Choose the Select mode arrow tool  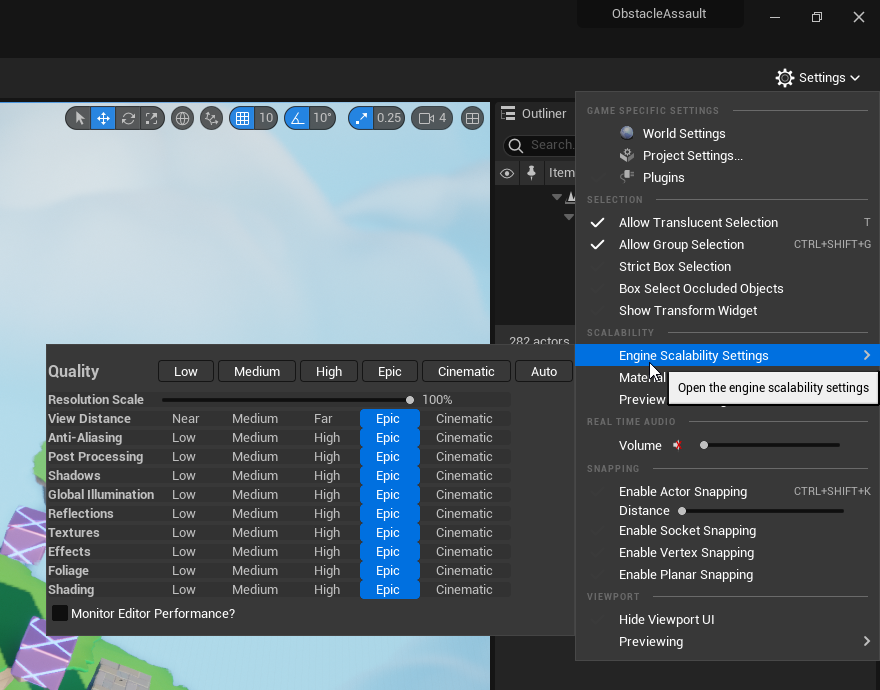point(80,118)
